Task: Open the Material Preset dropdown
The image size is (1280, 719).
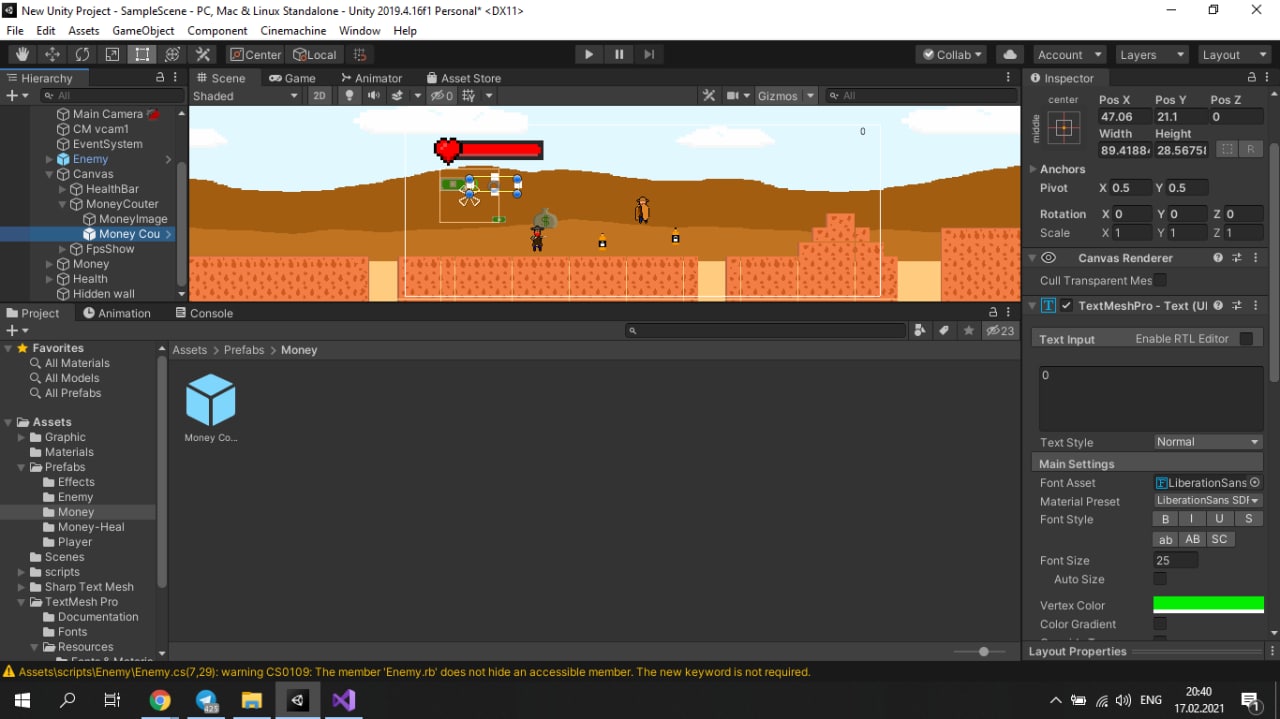Action: (x=1207, y=501)
